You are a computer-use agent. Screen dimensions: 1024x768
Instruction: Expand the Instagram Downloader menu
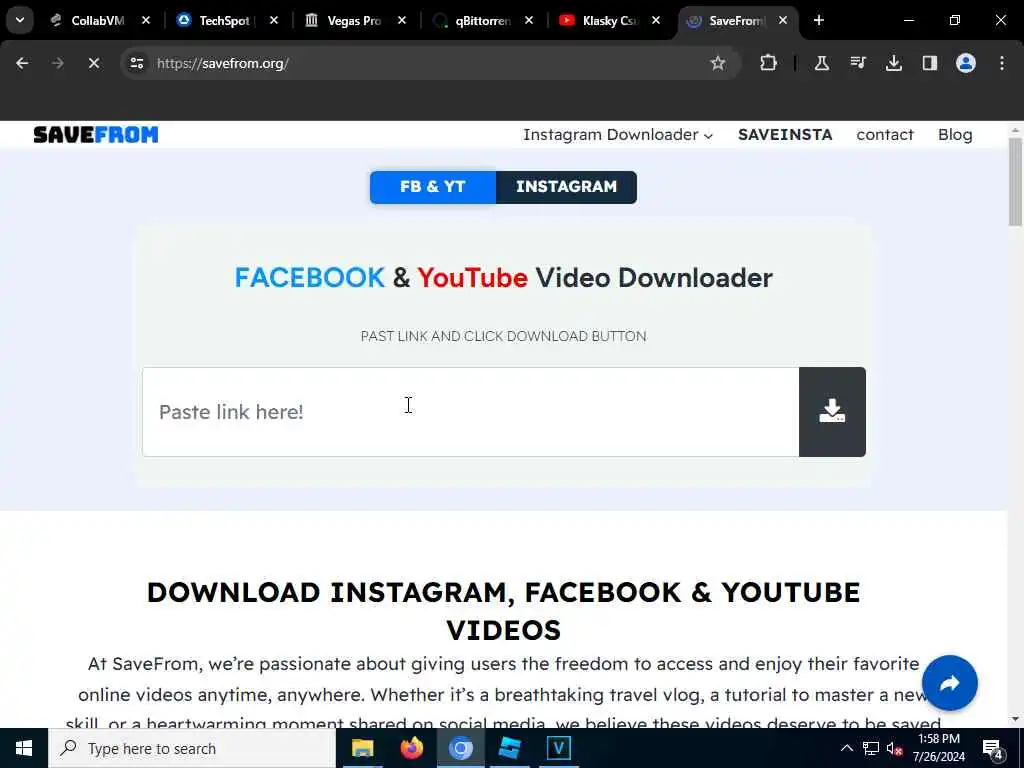[x=618, y=135]
